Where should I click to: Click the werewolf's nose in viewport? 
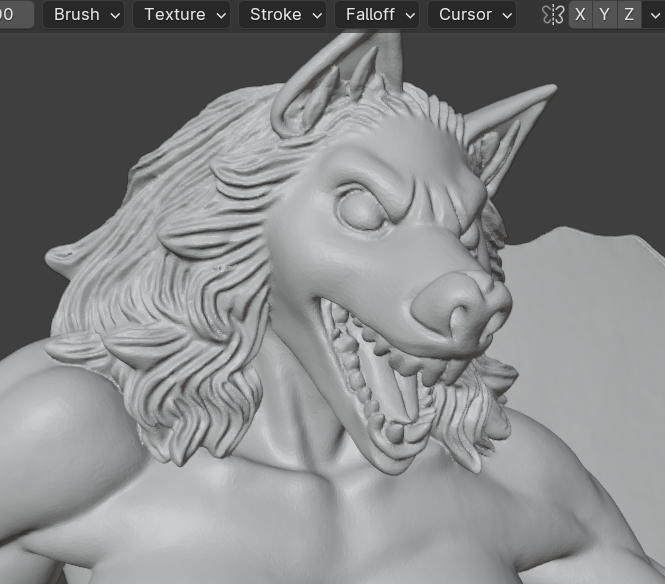click(462, 307)
